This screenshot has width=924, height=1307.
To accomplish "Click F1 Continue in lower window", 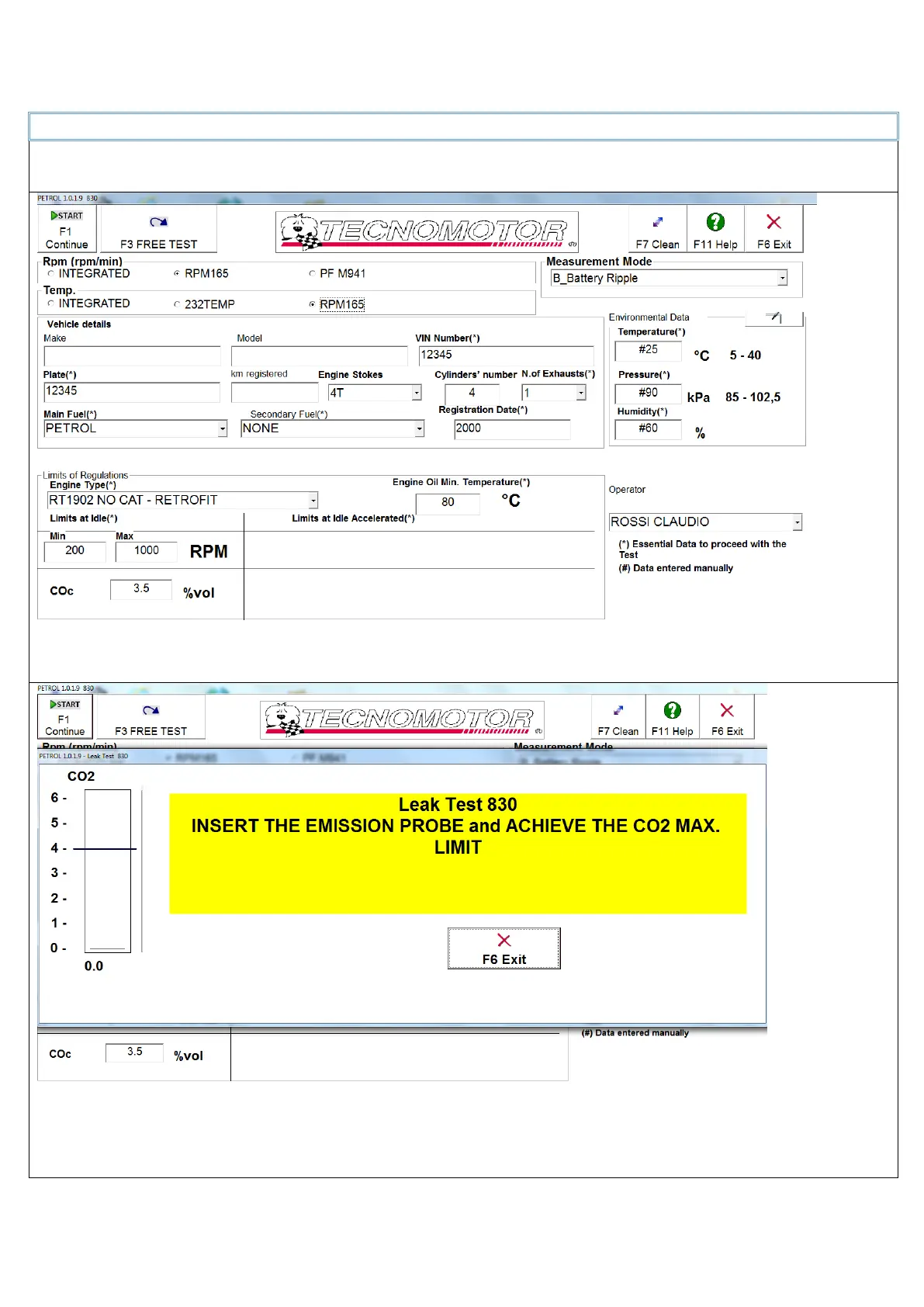I will [x=65, y=716].
